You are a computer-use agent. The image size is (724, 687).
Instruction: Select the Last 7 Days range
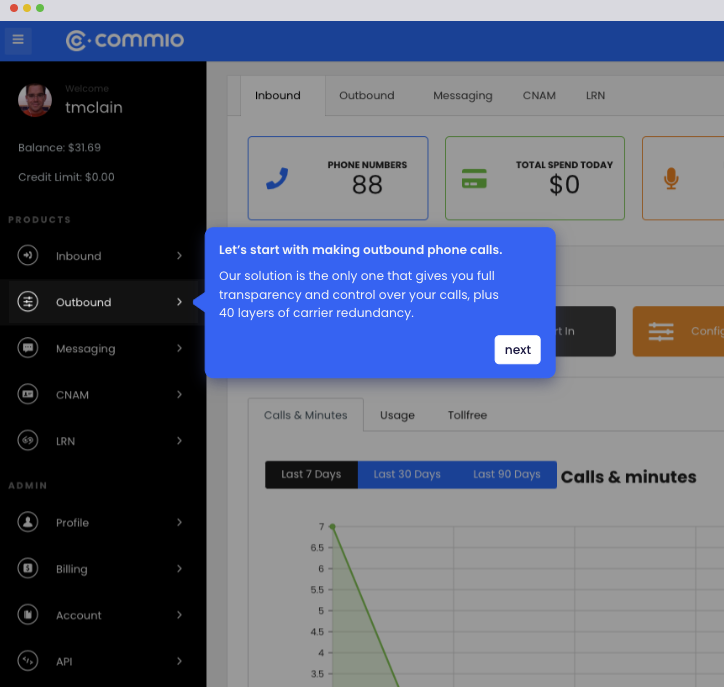point(311,474)
